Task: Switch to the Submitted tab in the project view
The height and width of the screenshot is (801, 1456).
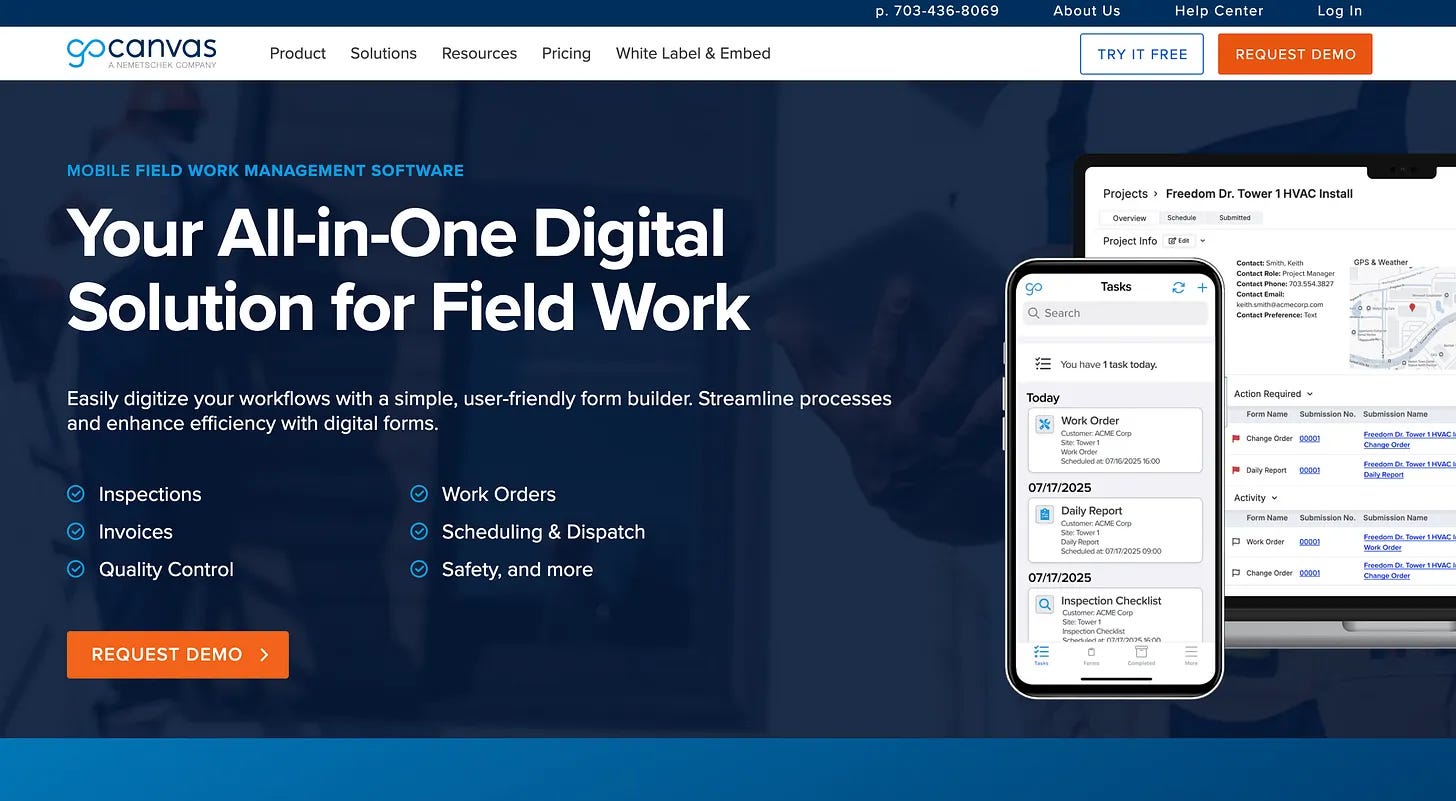Action: point(1234,218)
